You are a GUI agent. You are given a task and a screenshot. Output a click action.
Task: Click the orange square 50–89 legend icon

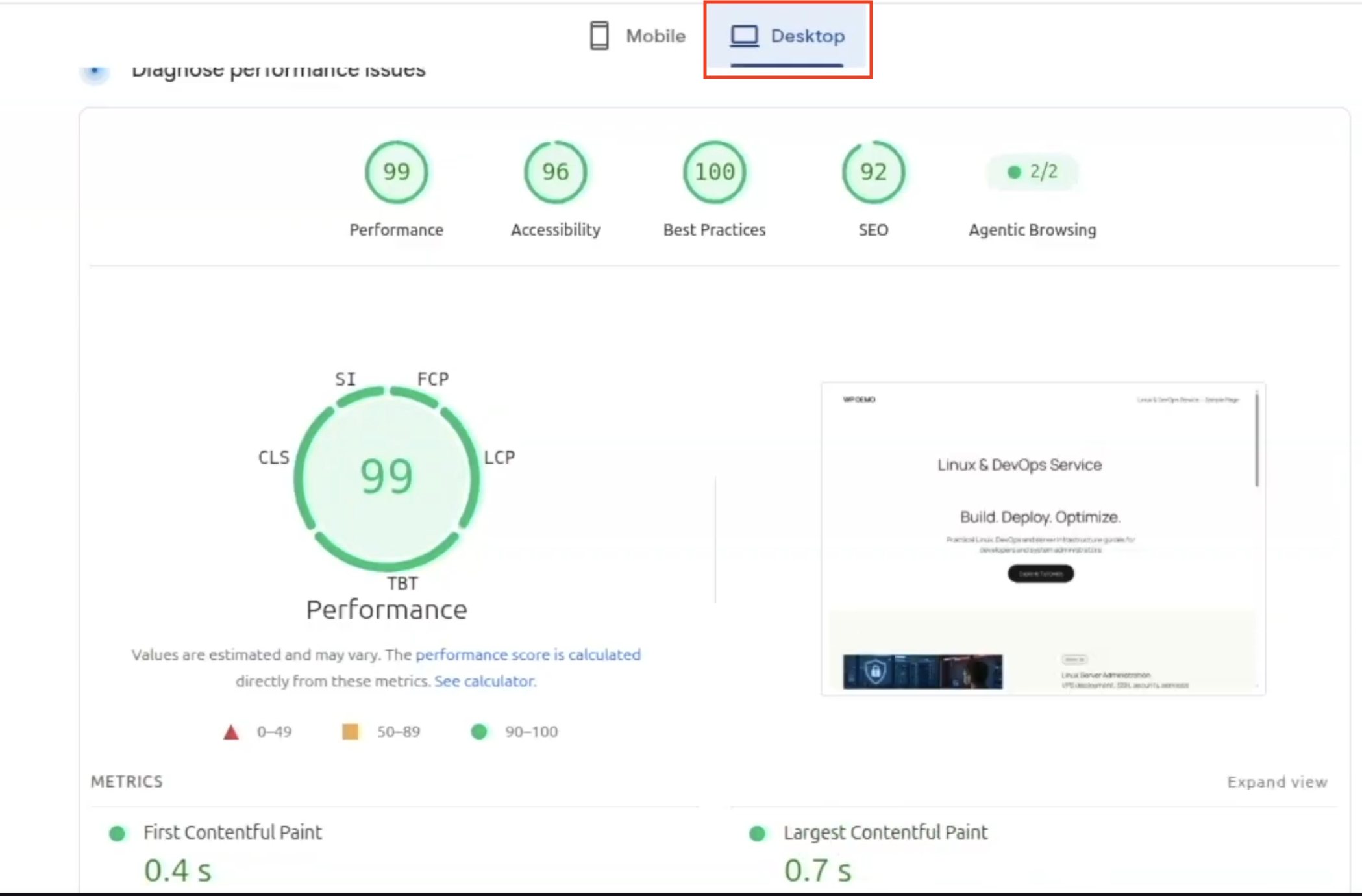pos(351,732)
